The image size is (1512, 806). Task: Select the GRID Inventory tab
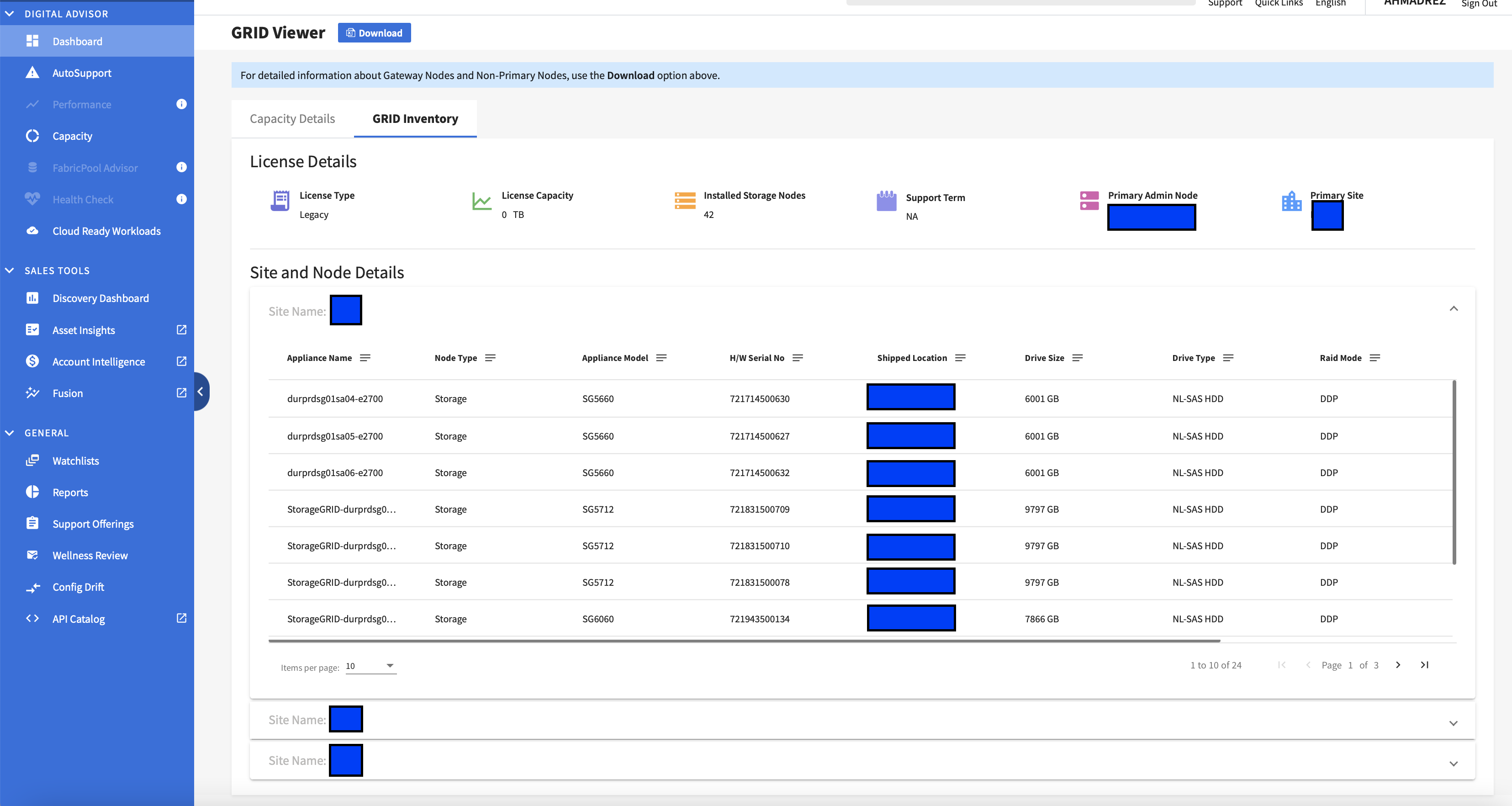click(415, 119)
